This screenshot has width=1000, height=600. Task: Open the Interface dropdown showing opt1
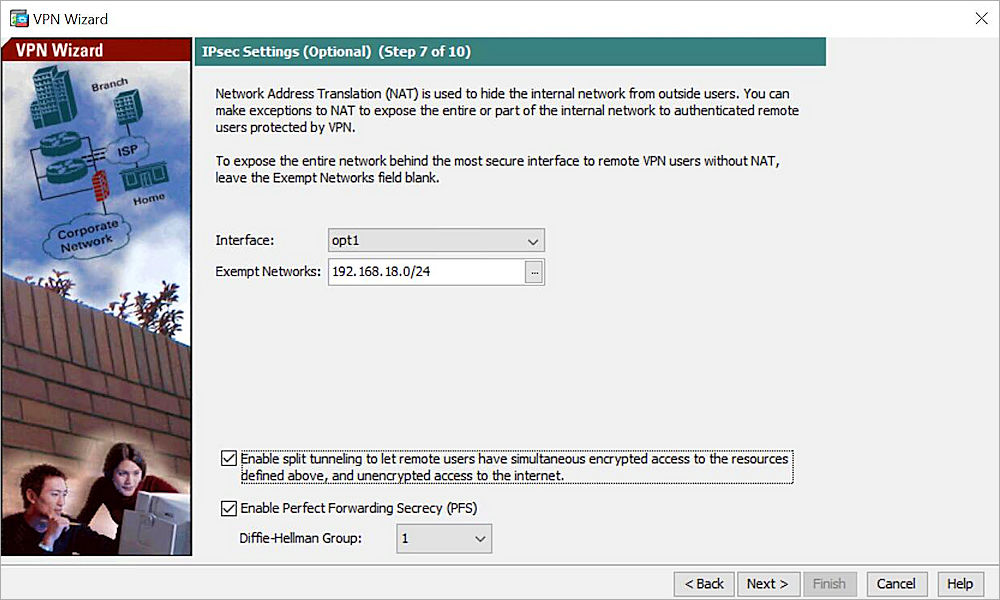click(x=435, y=240)
